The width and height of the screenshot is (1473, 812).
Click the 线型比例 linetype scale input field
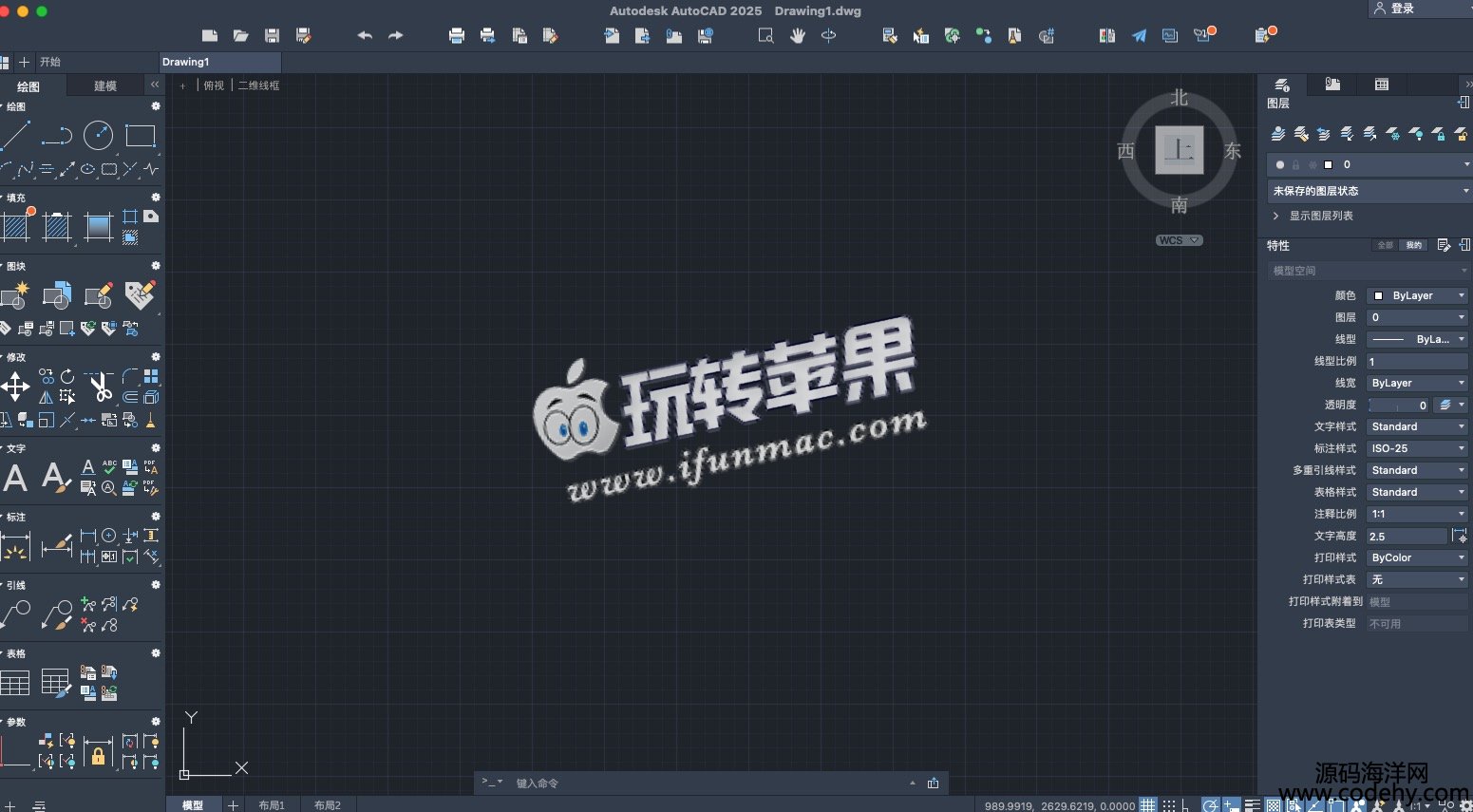[1417, 361]
